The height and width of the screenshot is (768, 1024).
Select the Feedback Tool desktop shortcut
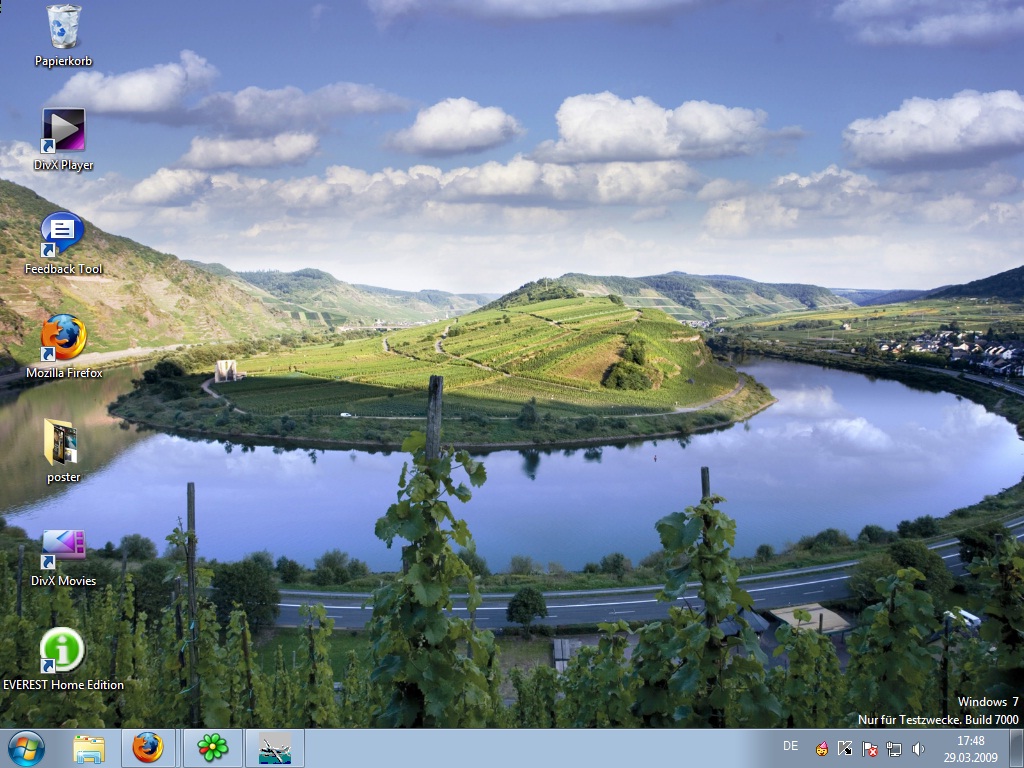(x=63, y=234)
